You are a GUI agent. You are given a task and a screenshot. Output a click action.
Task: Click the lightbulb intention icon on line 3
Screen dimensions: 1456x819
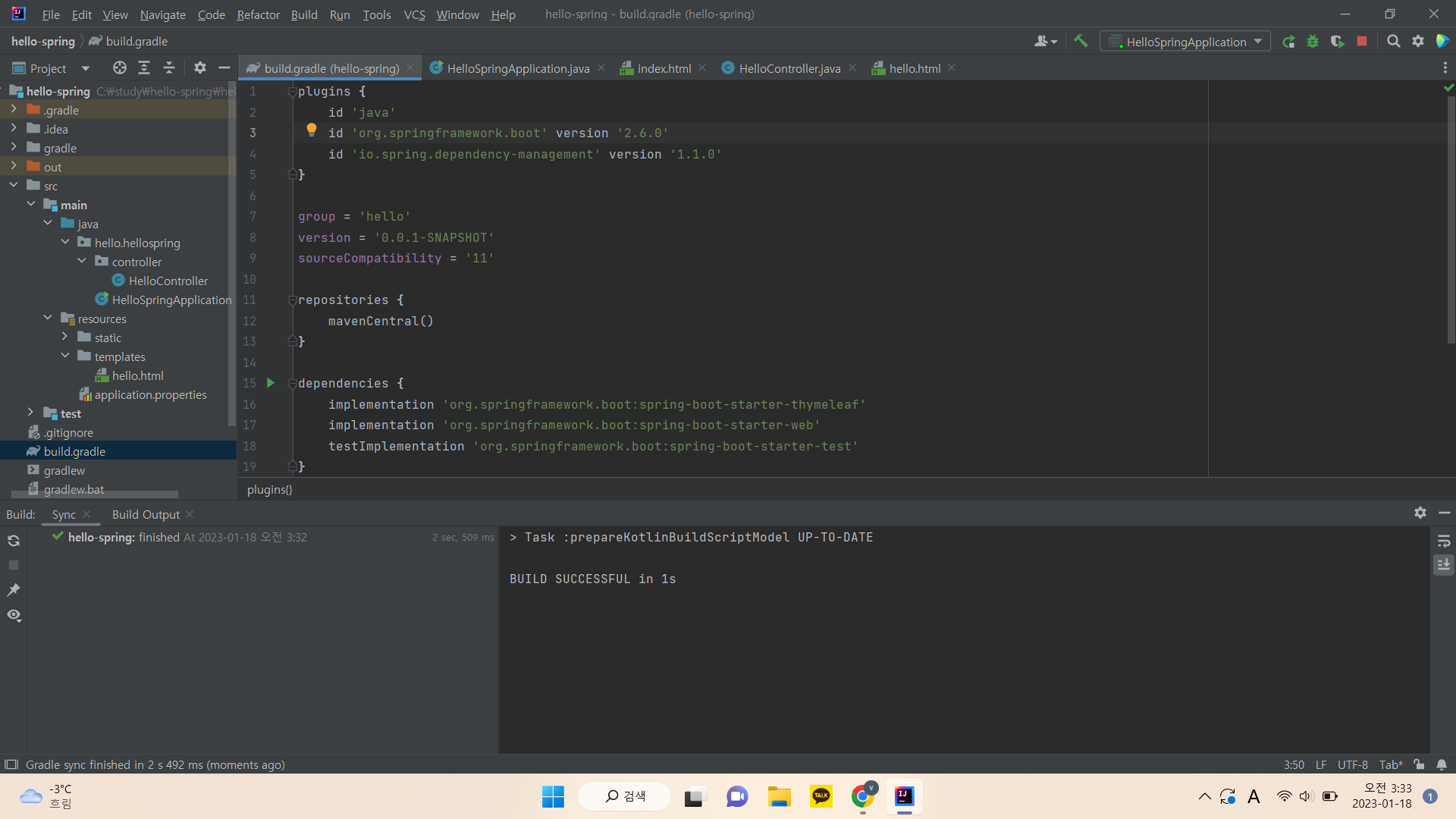(312, 130)
